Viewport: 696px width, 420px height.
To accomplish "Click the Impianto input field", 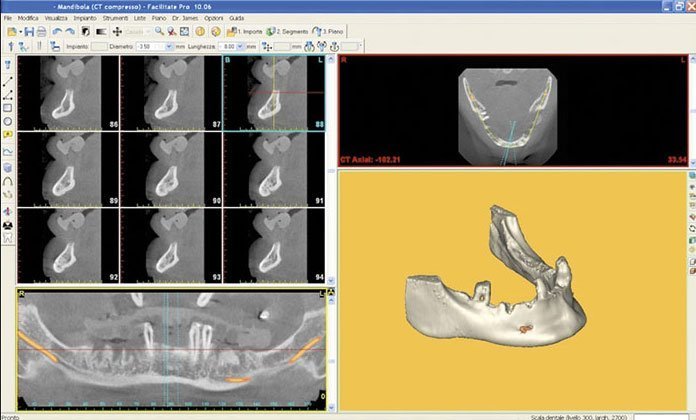I will (x=99, y=46).
